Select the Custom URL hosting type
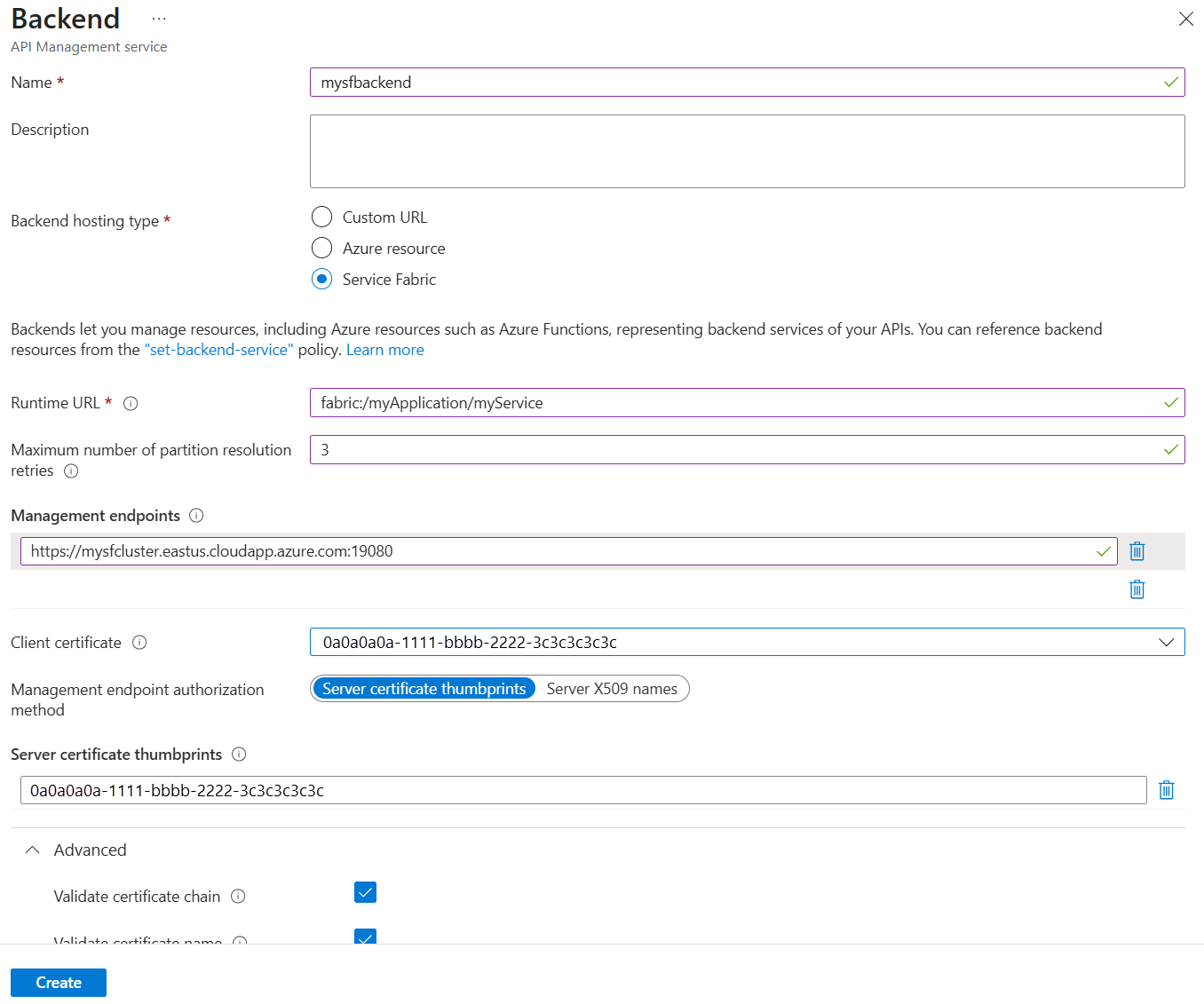This screenshot has width=1204, height=1004. coord(321,217)
